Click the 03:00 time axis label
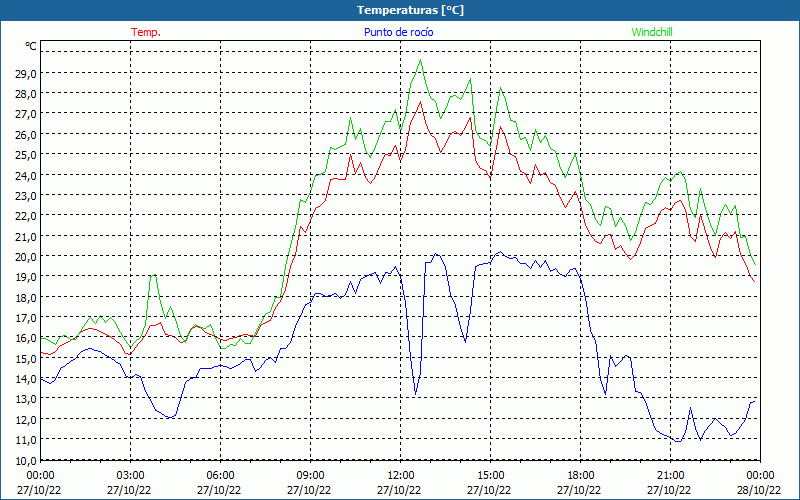Screen dimensions: 800x500 pyautogui.click(x=130, y=476)
